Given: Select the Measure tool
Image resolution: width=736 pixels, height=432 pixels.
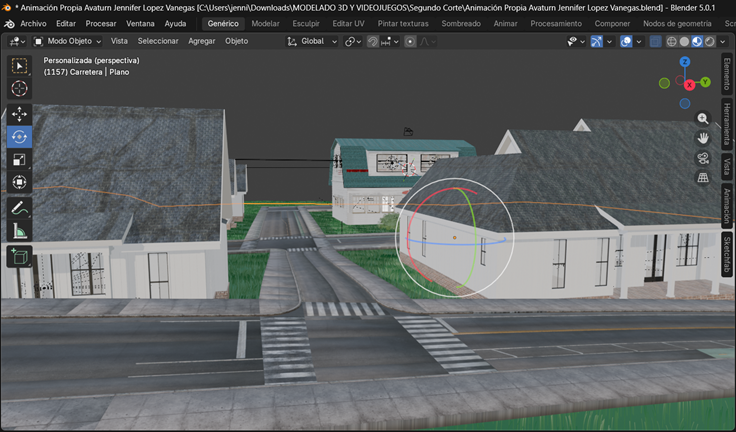Looking at the screenshot, I should click(x=19, y=231).
